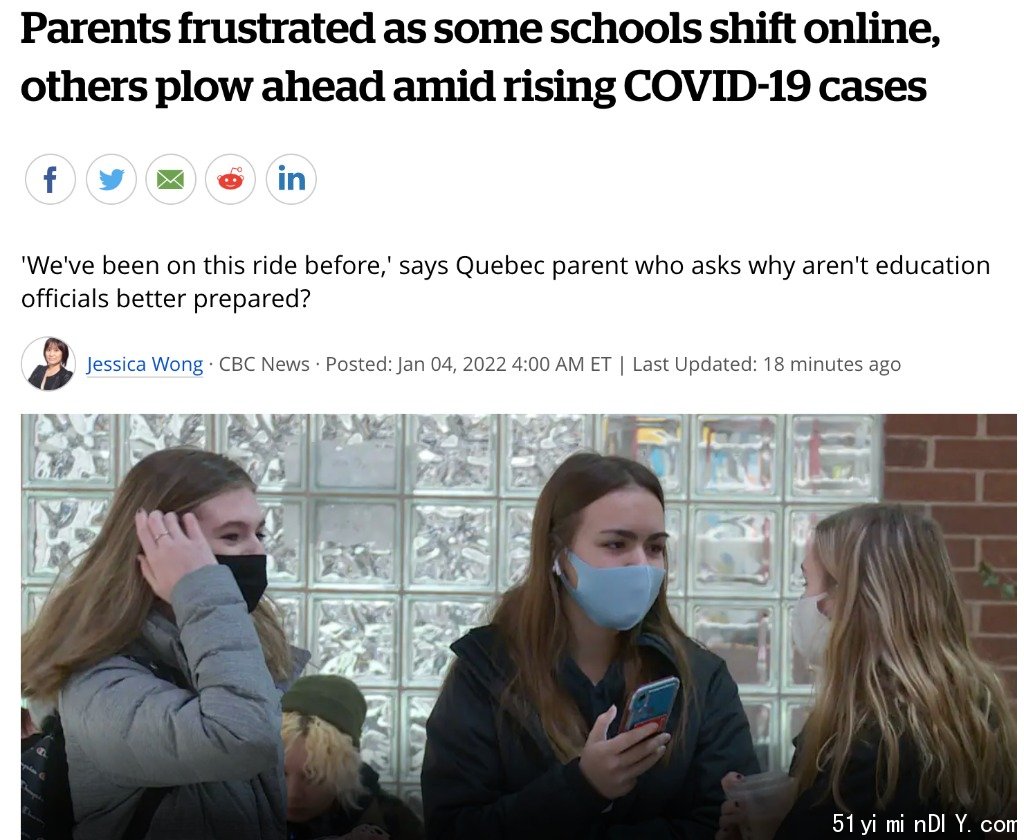Open the Jessica Wong author link
The height and width of the screenshot is (840, 1024).
(145, 364)
